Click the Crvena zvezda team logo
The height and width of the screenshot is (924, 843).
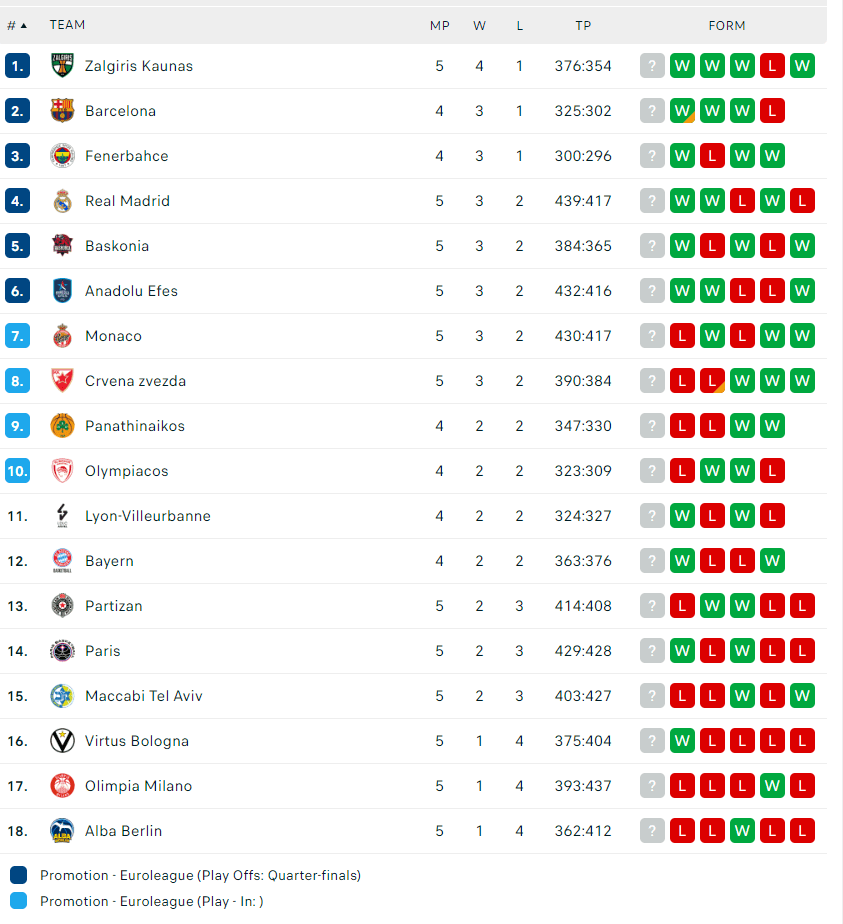(62, 381)
